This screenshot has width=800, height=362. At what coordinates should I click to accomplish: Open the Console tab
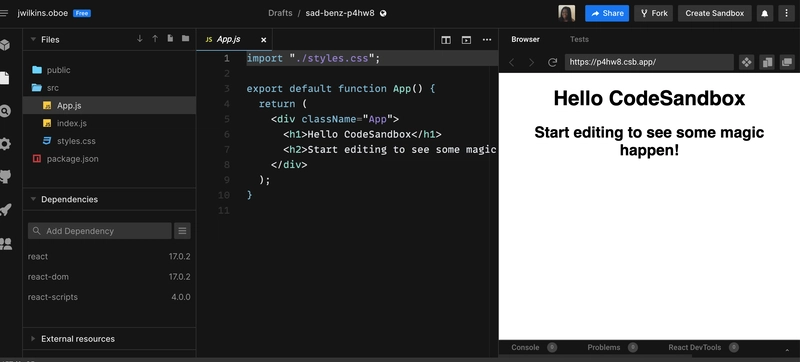tap(525, 348)
